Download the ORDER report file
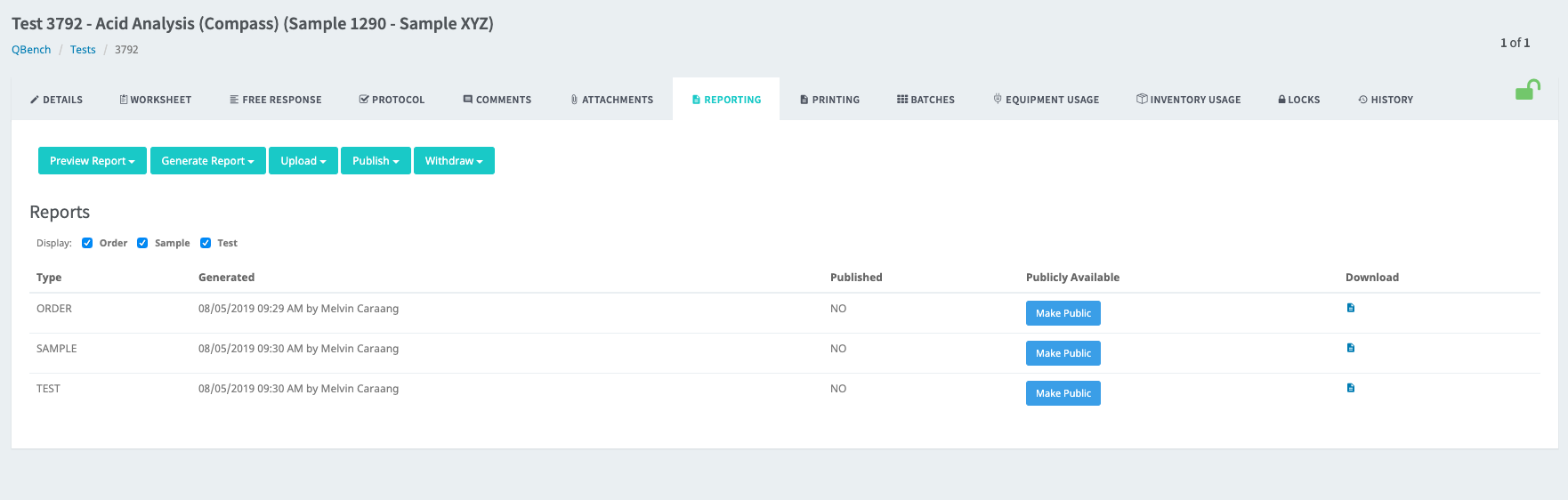This screenshot has width=1568, height=500. click(x=1351, y=308)
